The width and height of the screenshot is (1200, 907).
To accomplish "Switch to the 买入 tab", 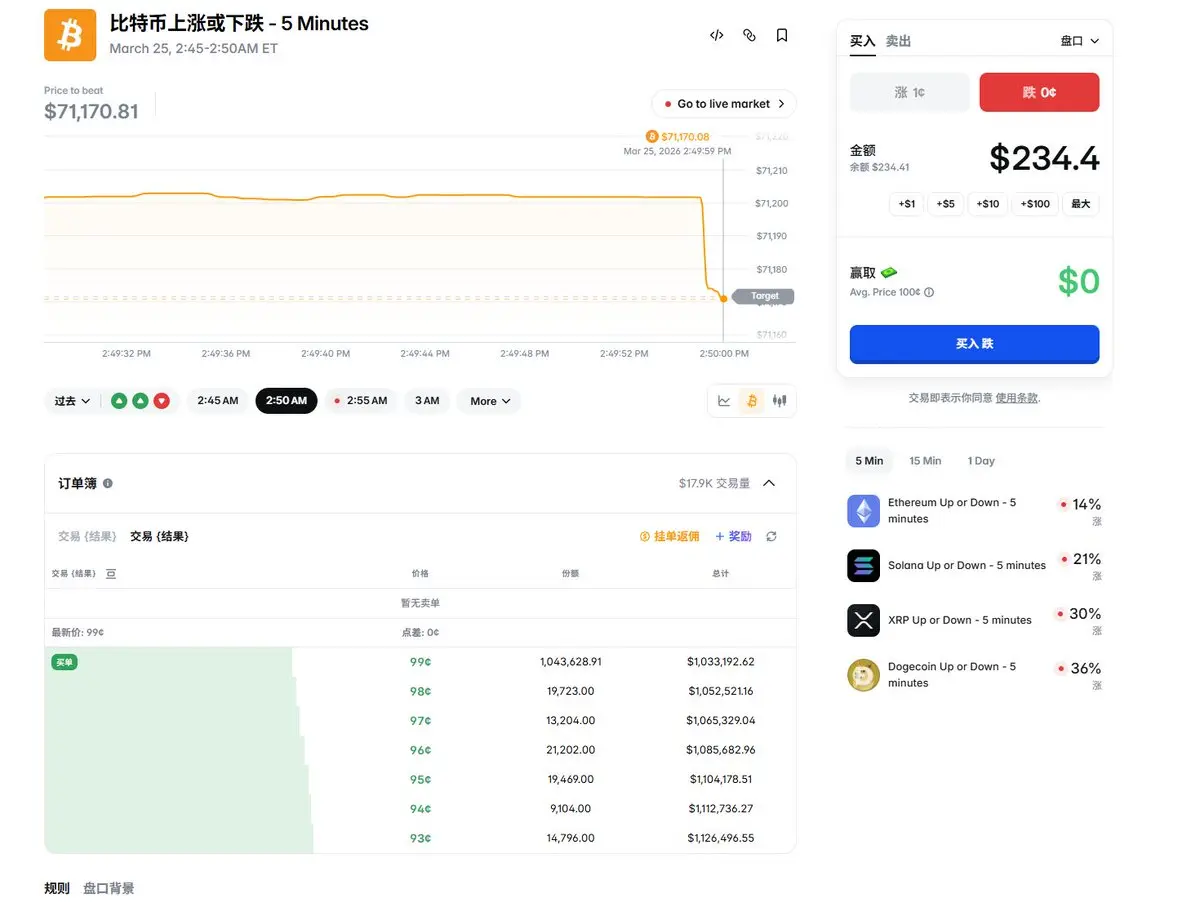I will [862, 41].
